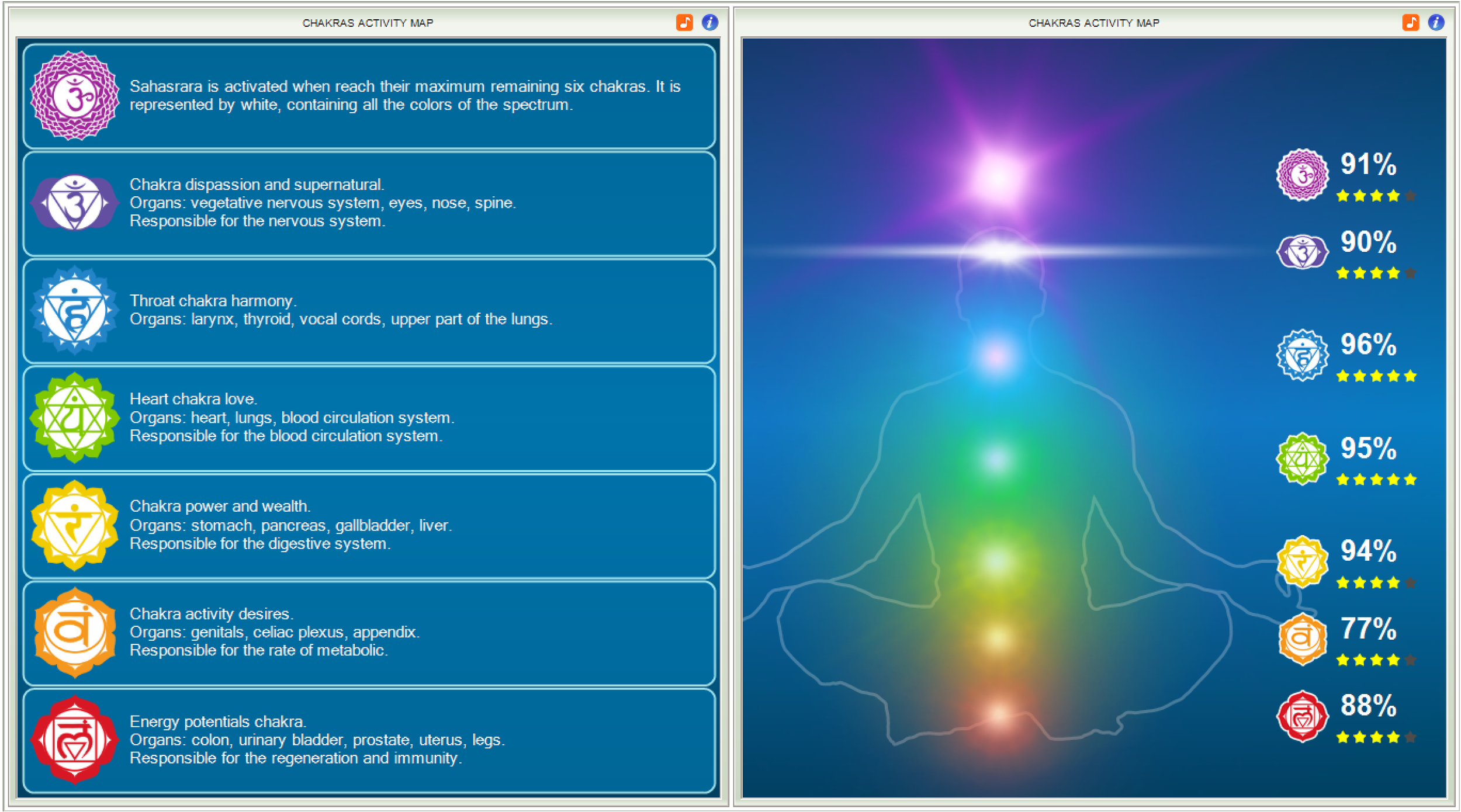The height and width of the screenshot is (812, 1461).
Task: Select the yellow solar plexus chakra icon
Action: tap(75, 525)
